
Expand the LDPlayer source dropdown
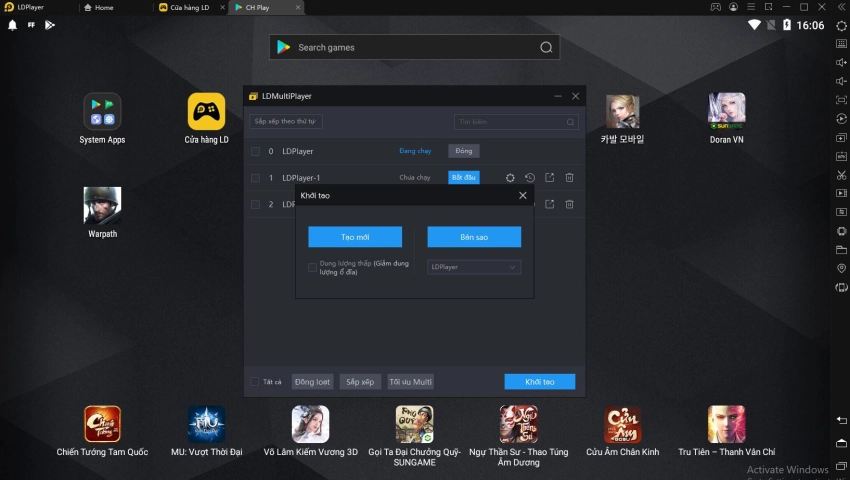pos(474,267)
